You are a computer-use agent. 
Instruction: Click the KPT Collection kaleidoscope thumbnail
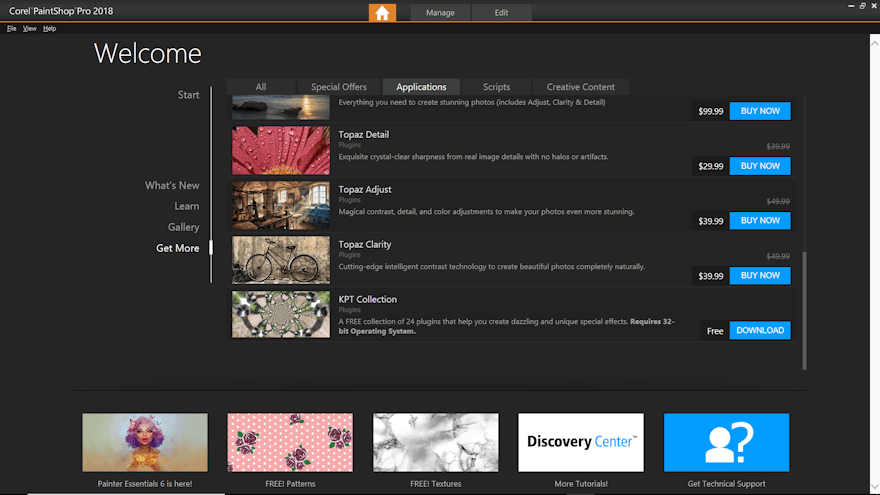click(x=281, y=314)
